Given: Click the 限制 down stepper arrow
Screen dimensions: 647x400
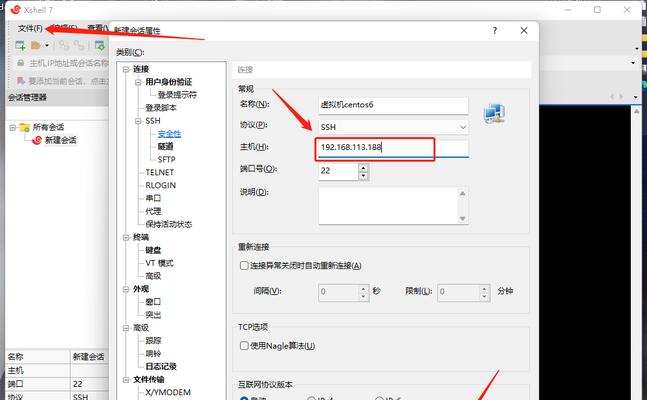Looking at the screenshot, I should click(484, 296).
